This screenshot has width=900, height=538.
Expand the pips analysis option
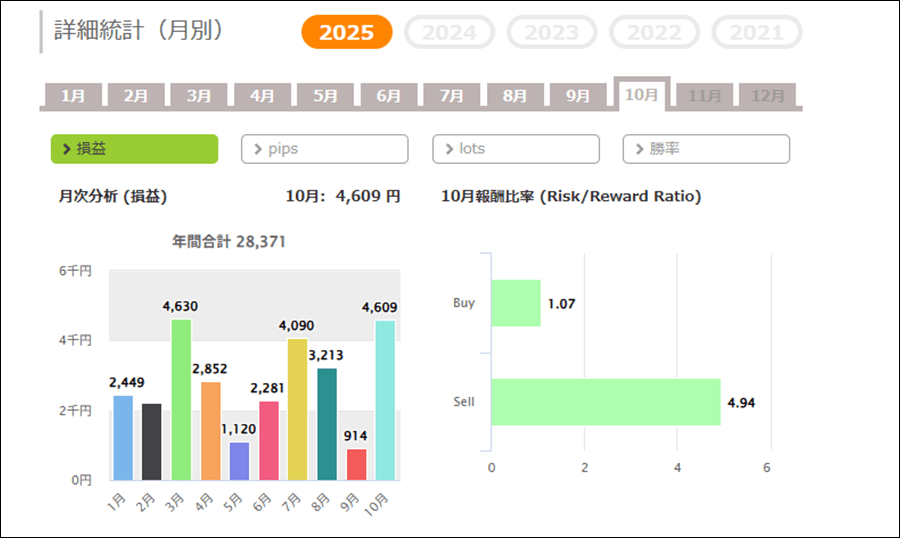324,149
